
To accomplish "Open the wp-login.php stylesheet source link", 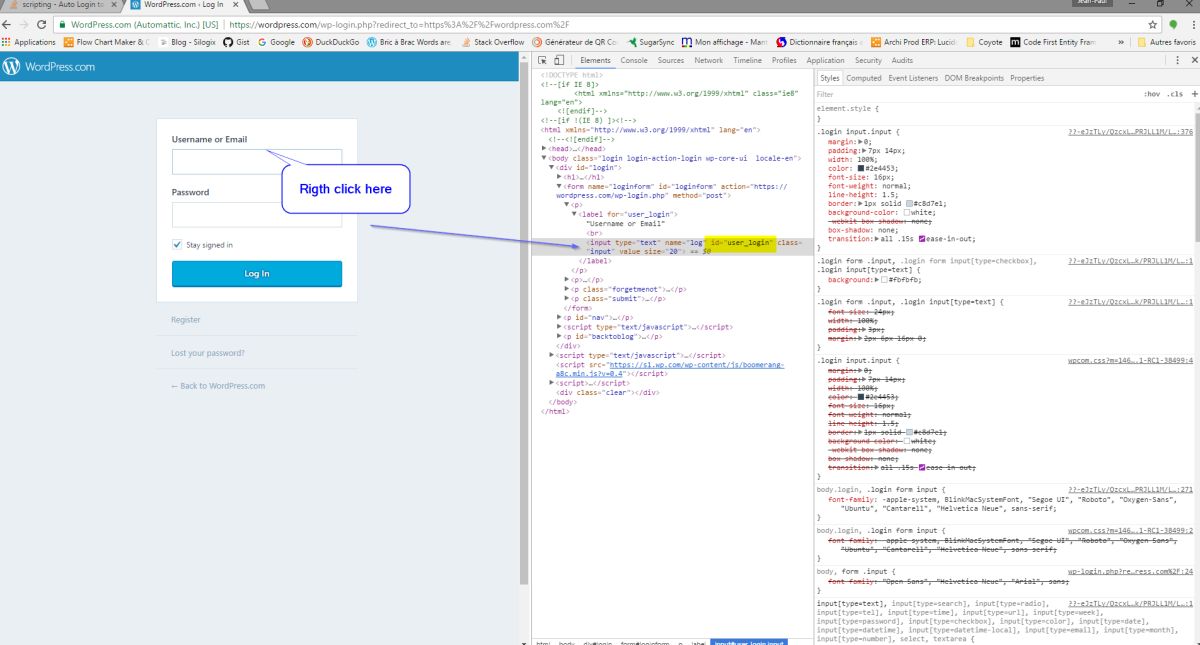I will point(1131,571).
